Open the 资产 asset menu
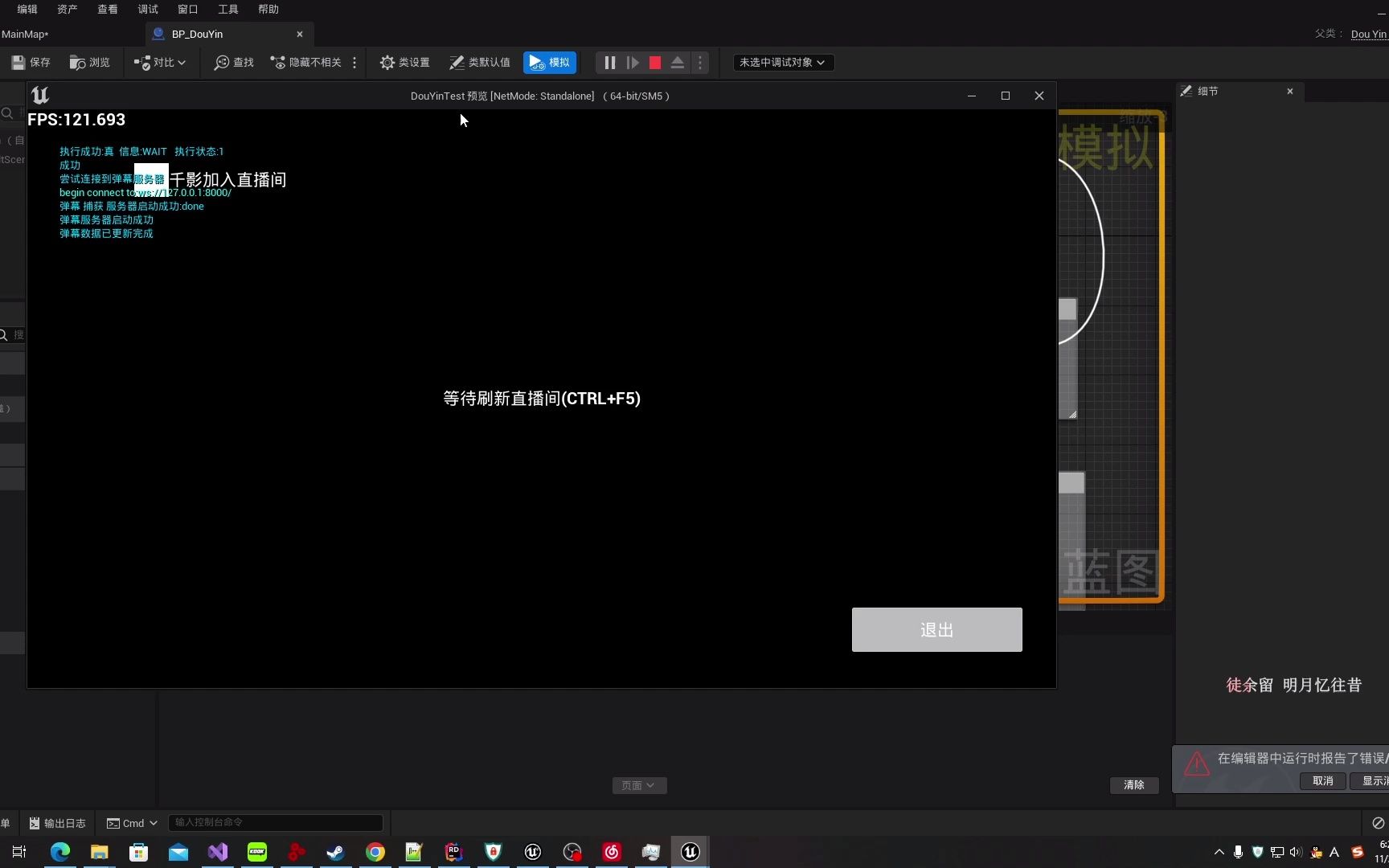The width and height of the screenshot is (1389, 868). 68,10
